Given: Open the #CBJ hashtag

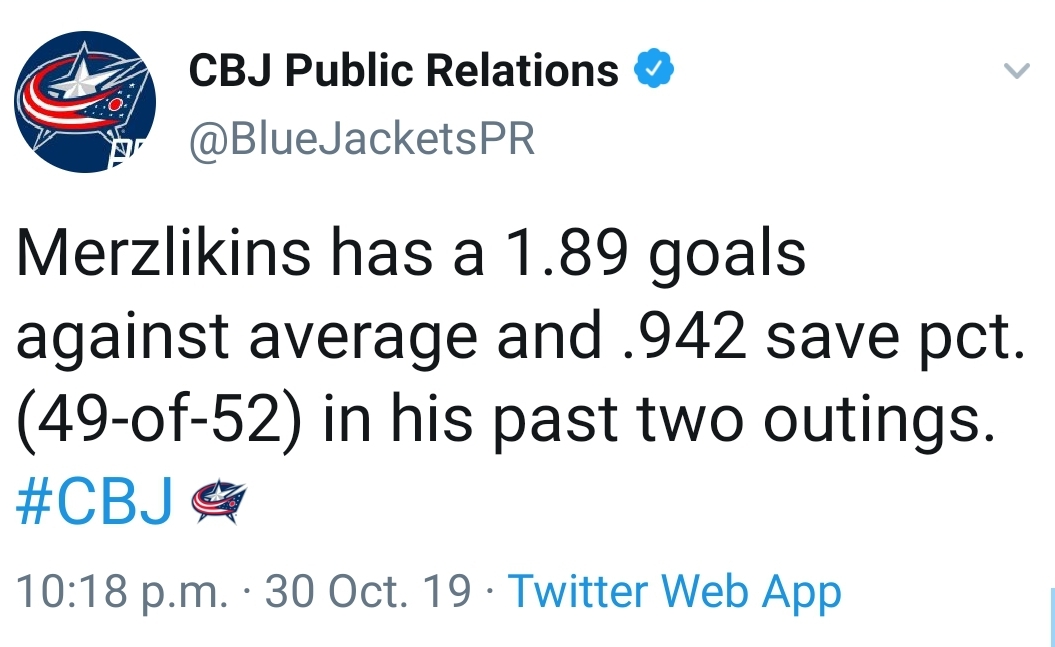Looking at the screenshot, I should tap(94, 500).
